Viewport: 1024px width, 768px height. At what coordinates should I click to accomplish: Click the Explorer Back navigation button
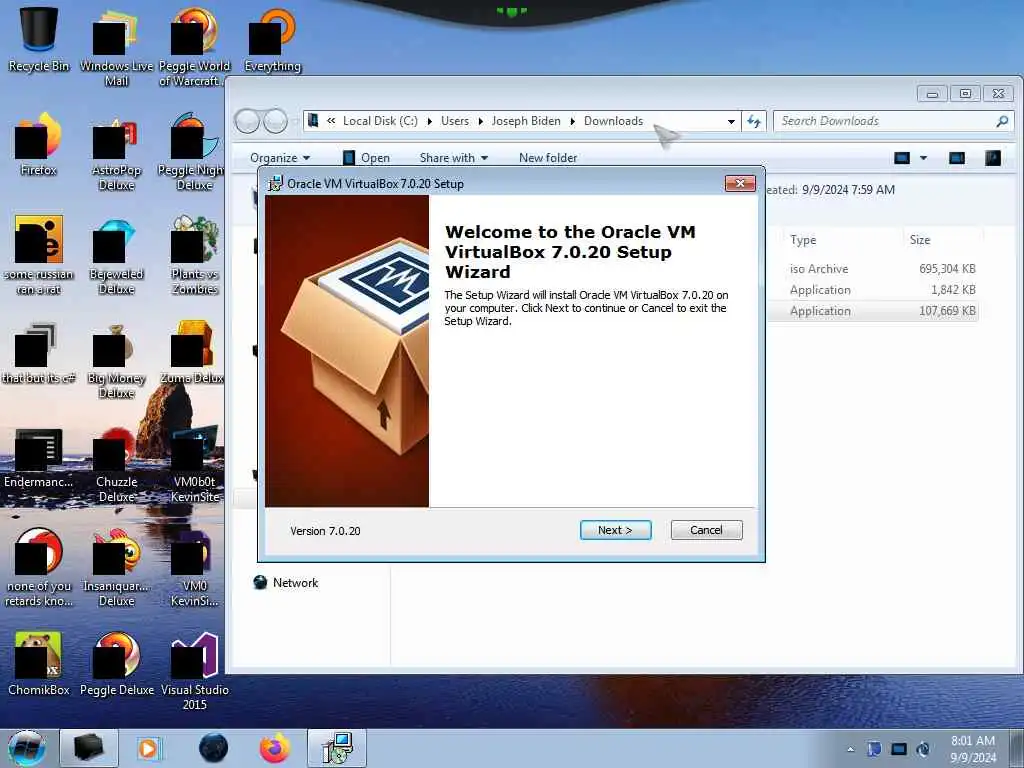click(247, 121)
